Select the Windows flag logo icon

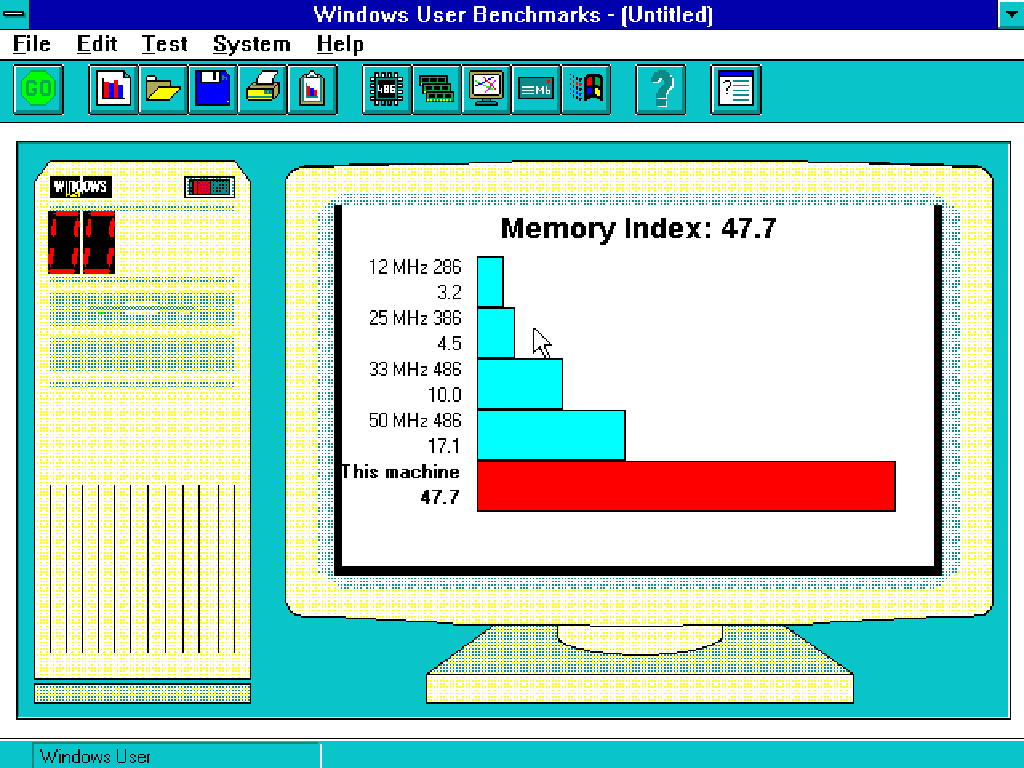(586, 89)
